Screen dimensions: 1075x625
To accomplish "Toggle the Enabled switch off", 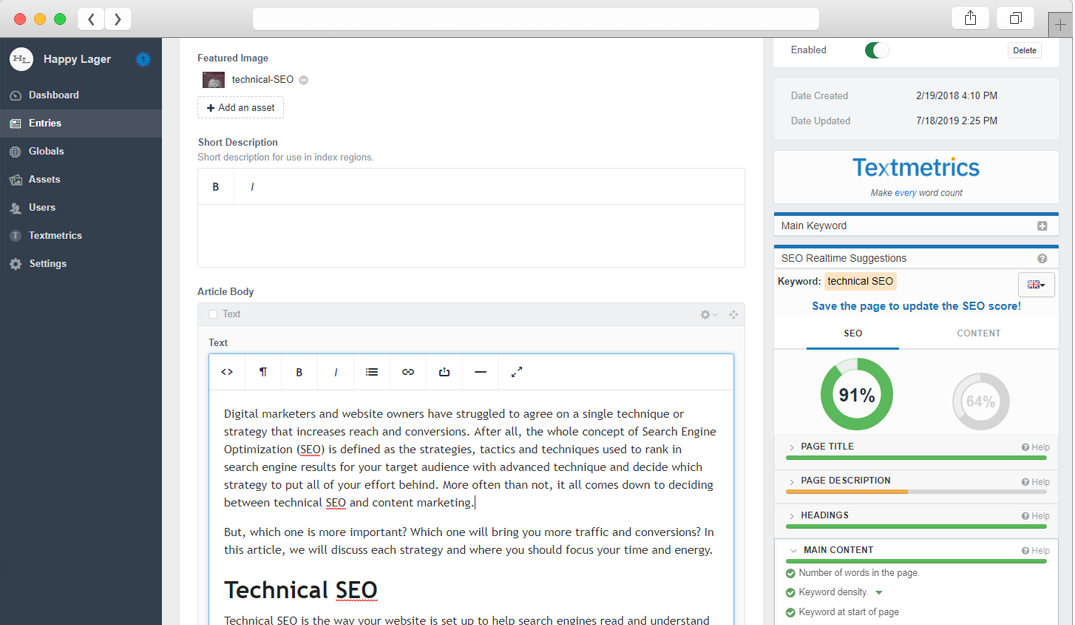I will tap(876, 50).
